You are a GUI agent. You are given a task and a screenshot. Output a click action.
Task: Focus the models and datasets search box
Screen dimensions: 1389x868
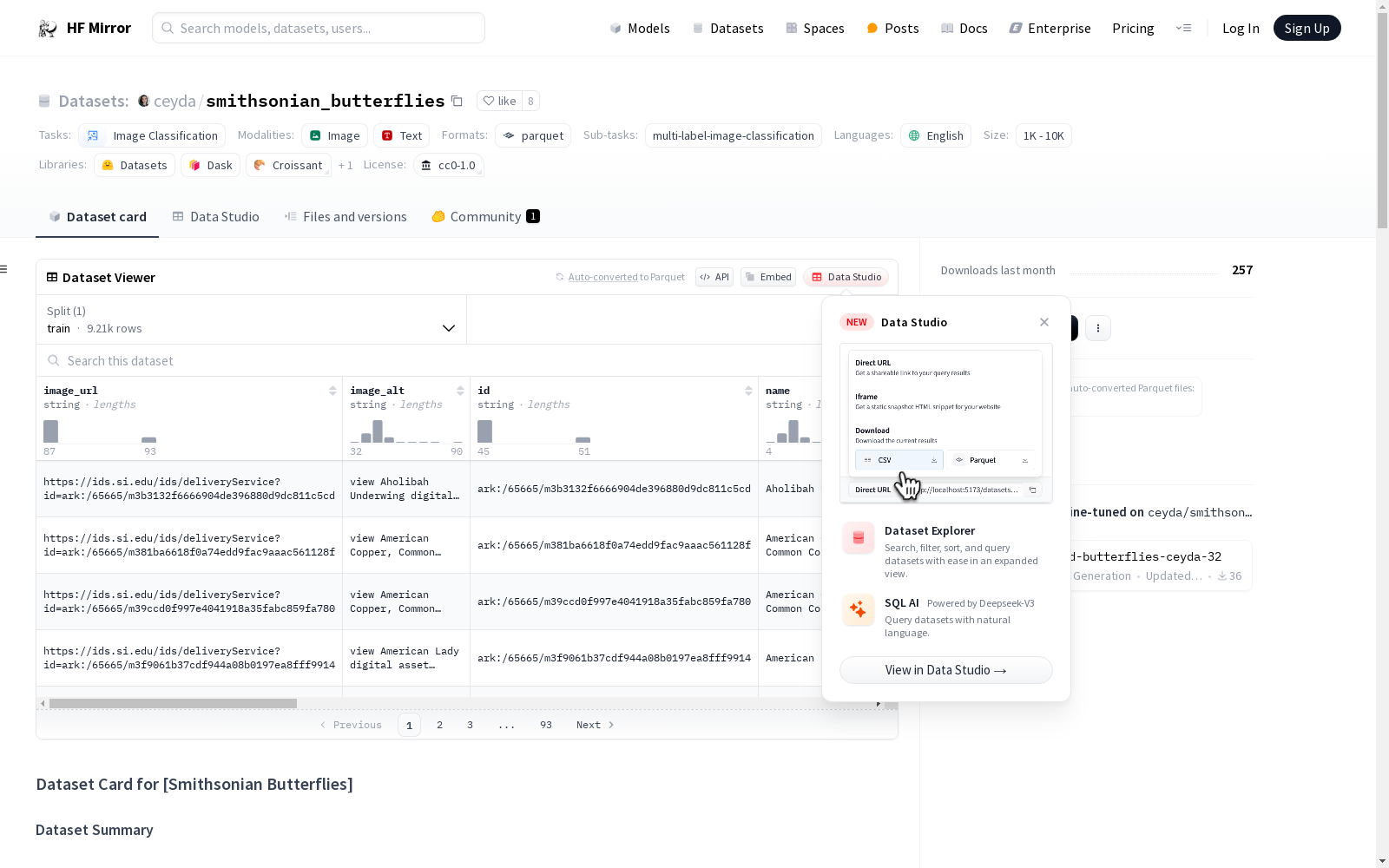click(x=319, y=28)
